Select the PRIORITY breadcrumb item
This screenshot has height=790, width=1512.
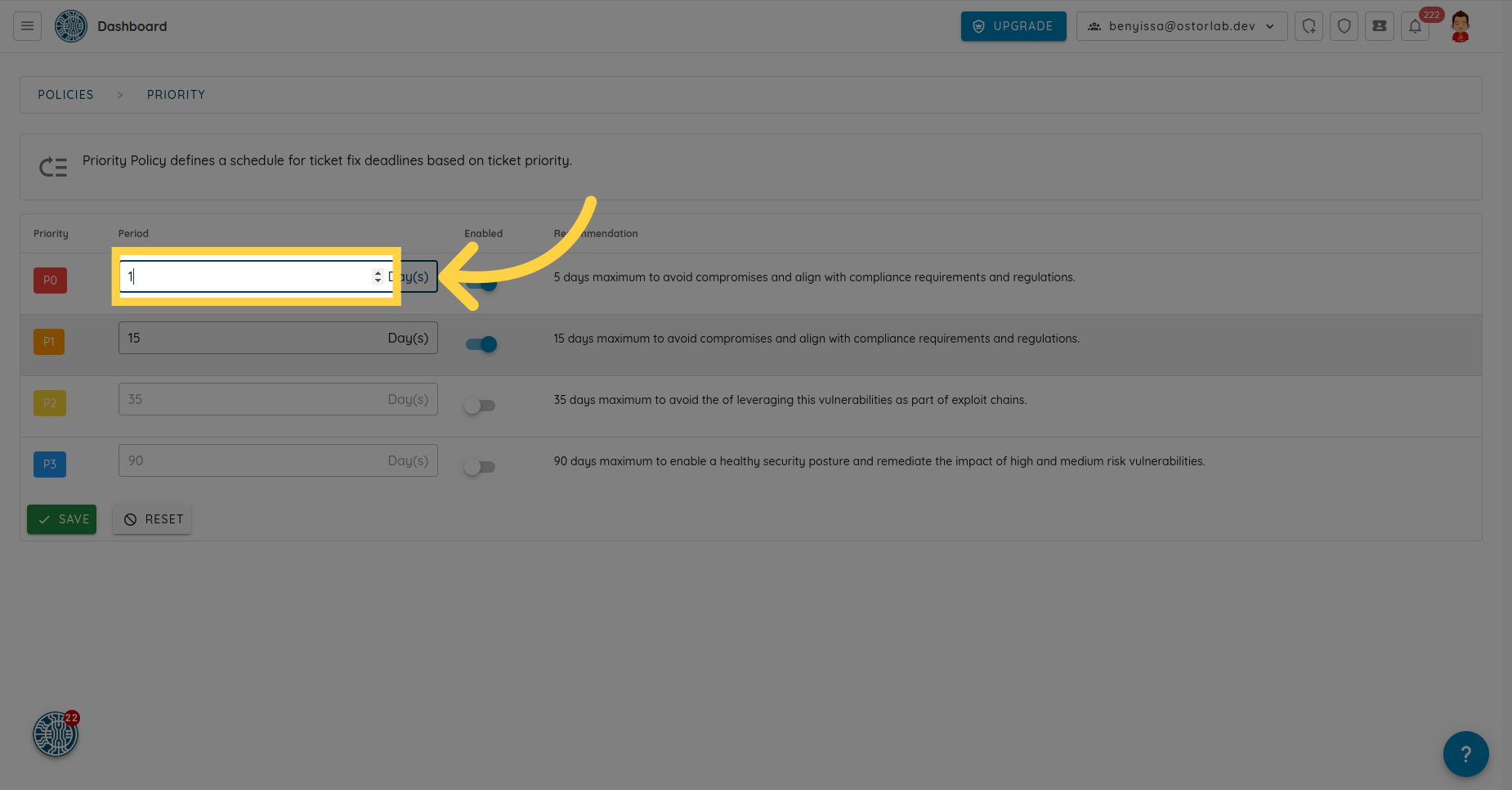pos(176,95)
